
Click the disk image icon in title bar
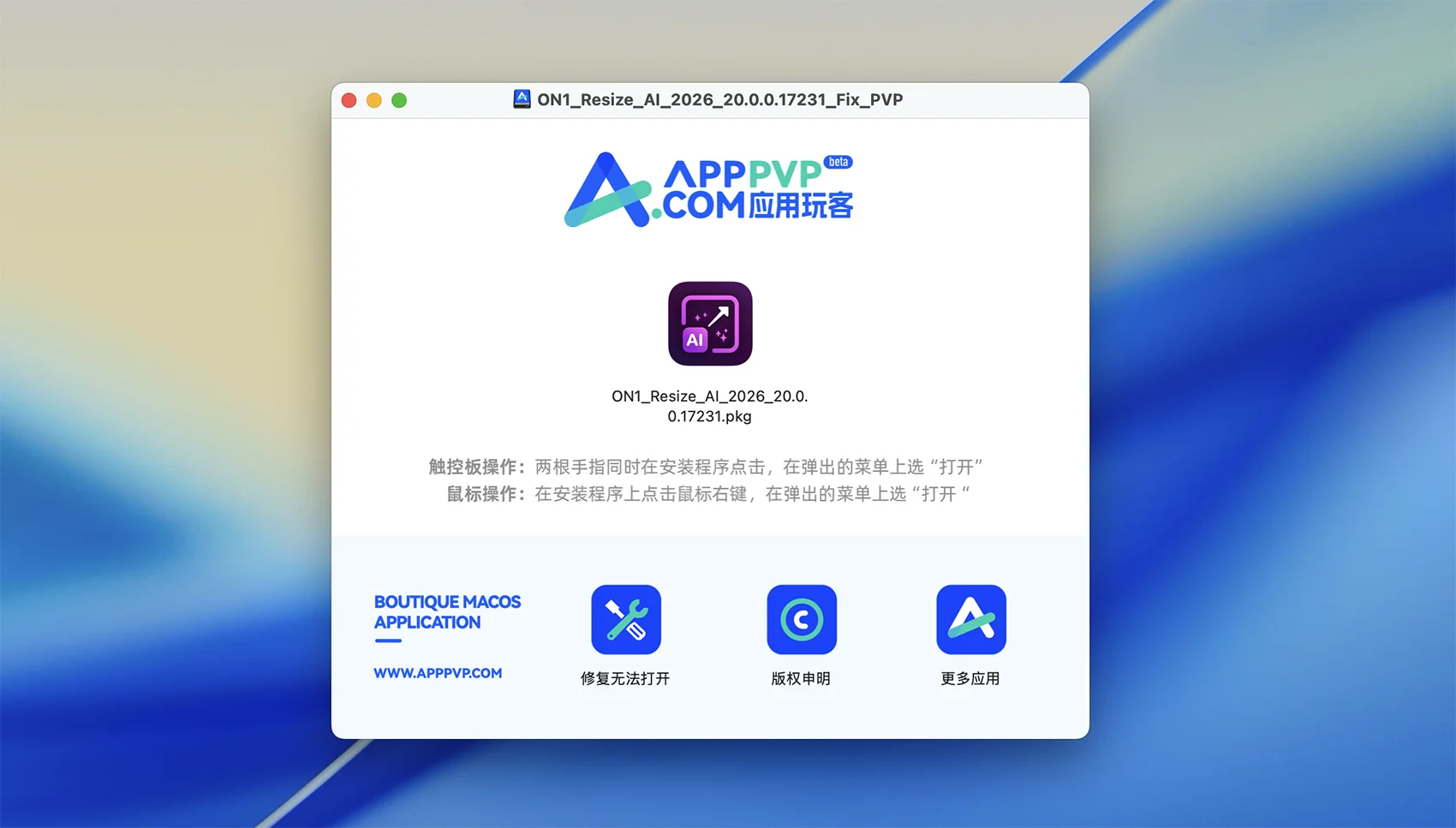point(522,99)
